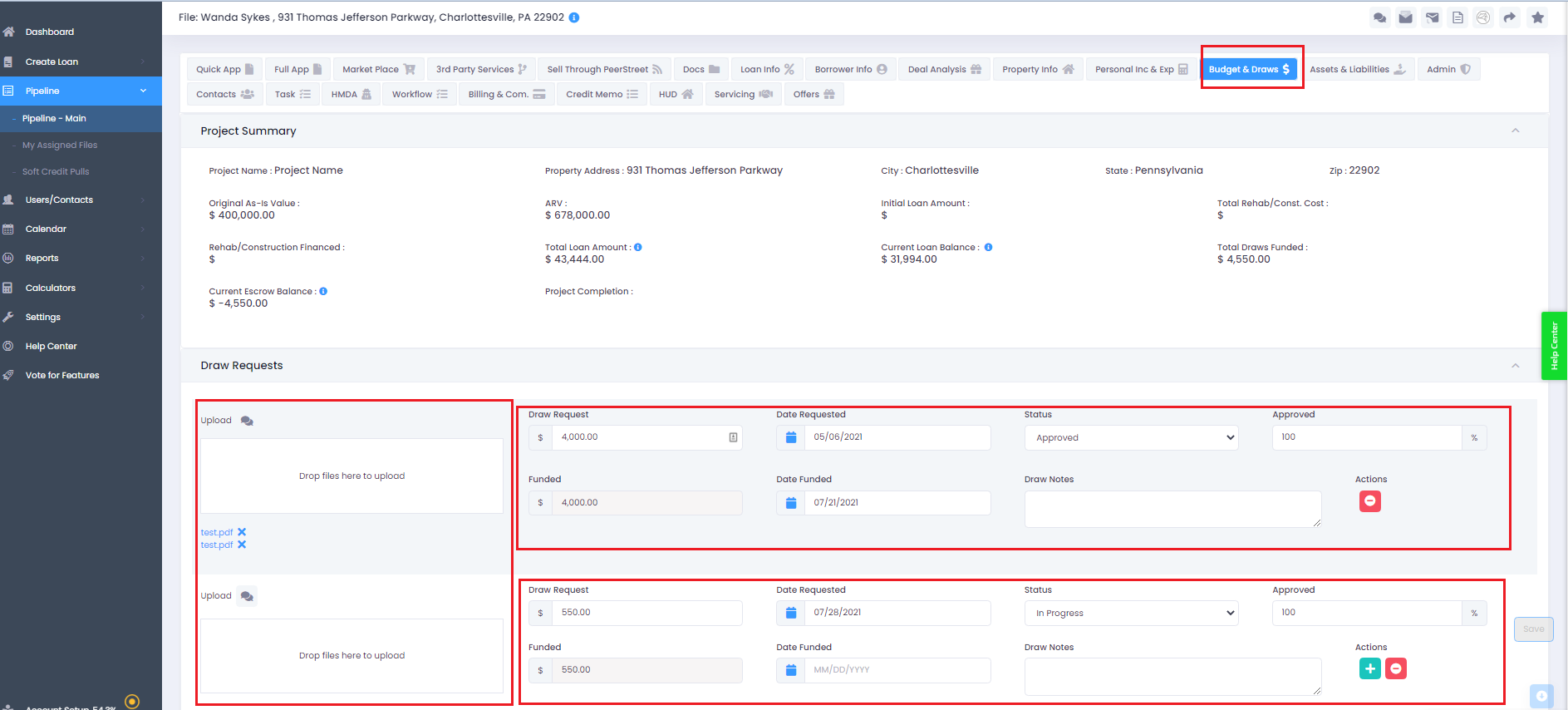This screenshot has height=710, width=1568.
Task: Add new draw with green plus button
Action: 1370,668
